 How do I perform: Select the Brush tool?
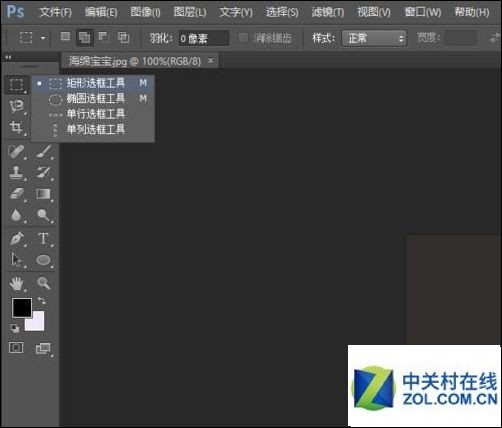44,152
